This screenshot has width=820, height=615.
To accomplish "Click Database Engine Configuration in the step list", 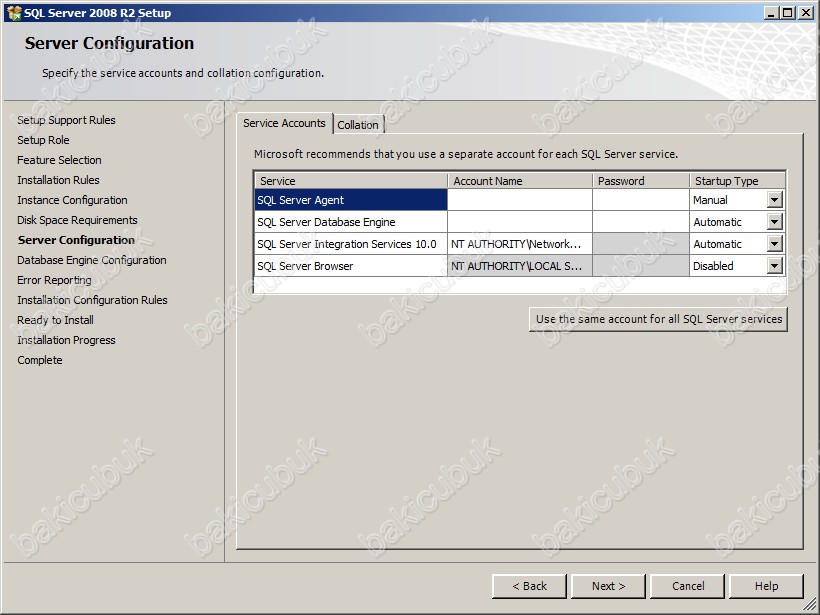I will pos(92,260).
